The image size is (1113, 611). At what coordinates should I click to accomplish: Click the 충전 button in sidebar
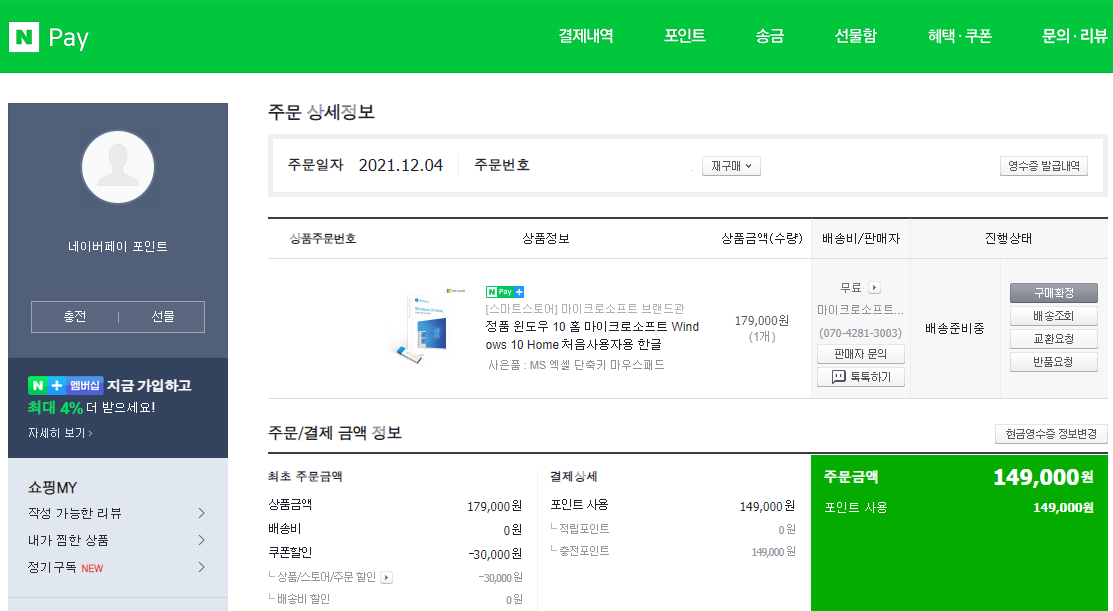pos(75,316)
